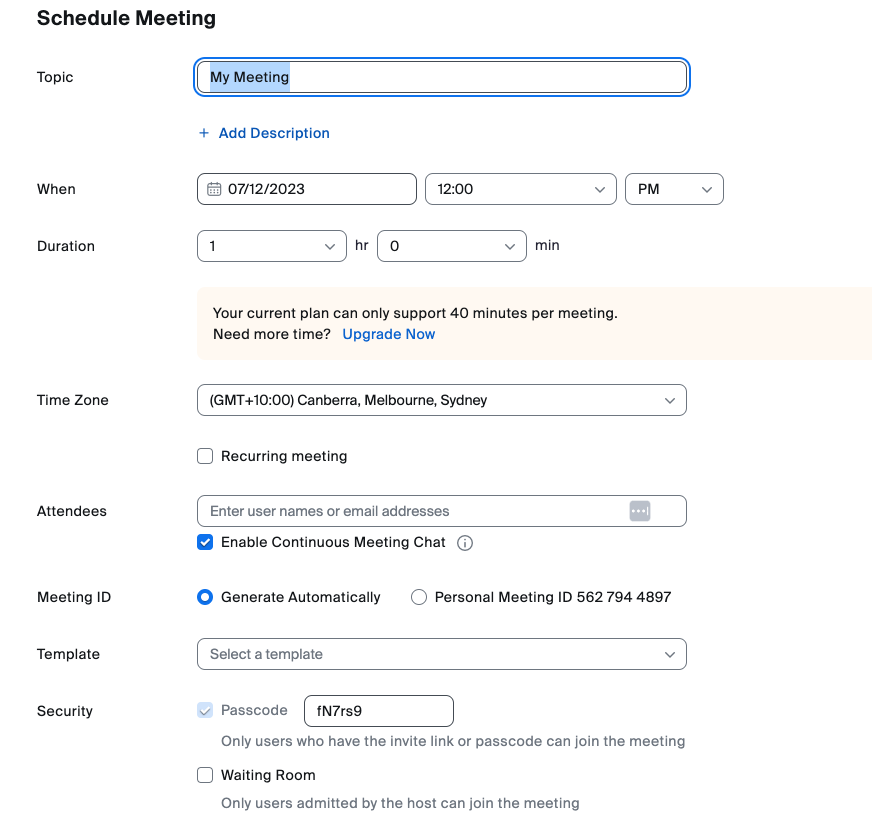Toggle the Passcode checkbox

click(x=205, y=710)
